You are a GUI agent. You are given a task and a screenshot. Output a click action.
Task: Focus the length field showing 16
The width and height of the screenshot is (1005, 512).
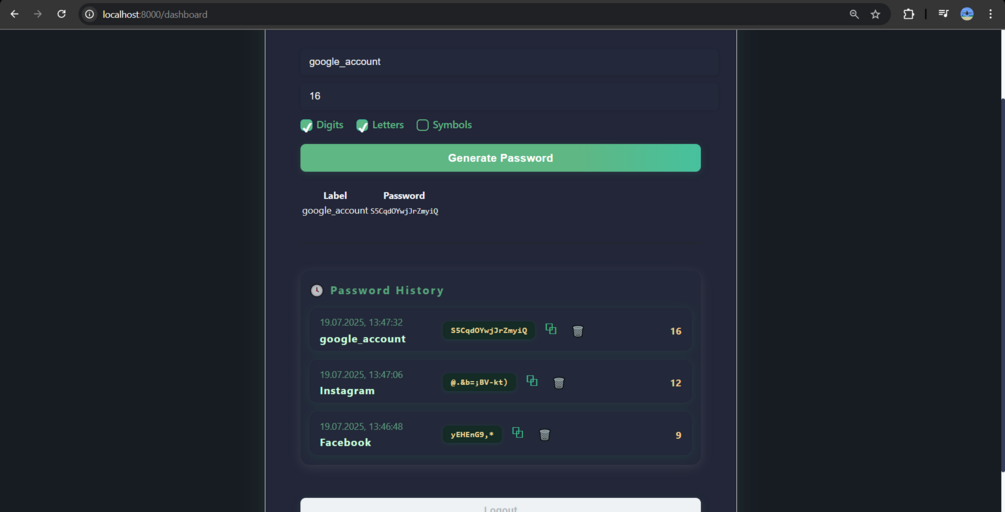tap(510, 96)
